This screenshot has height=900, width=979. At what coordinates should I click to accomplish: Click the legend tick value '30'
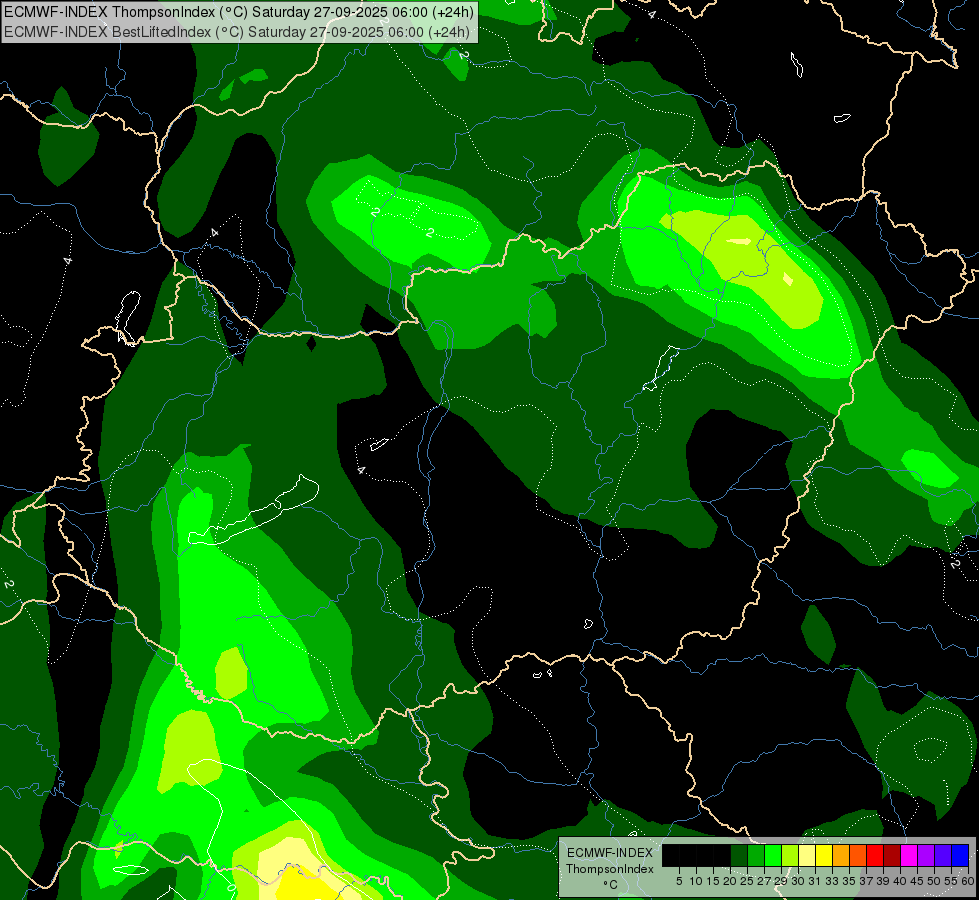click(798, 881)
